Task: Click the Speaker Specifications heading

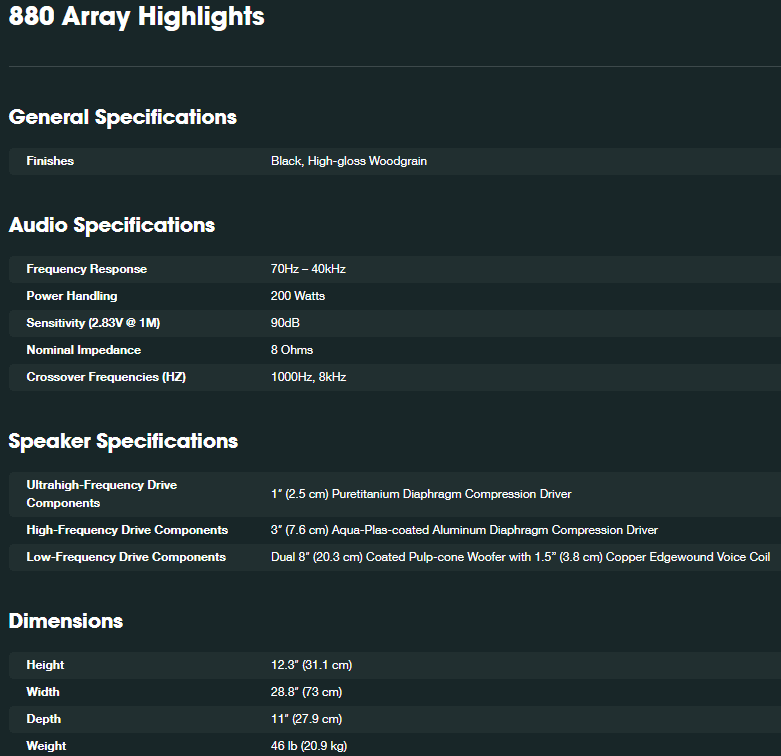Action: [123, 441]
